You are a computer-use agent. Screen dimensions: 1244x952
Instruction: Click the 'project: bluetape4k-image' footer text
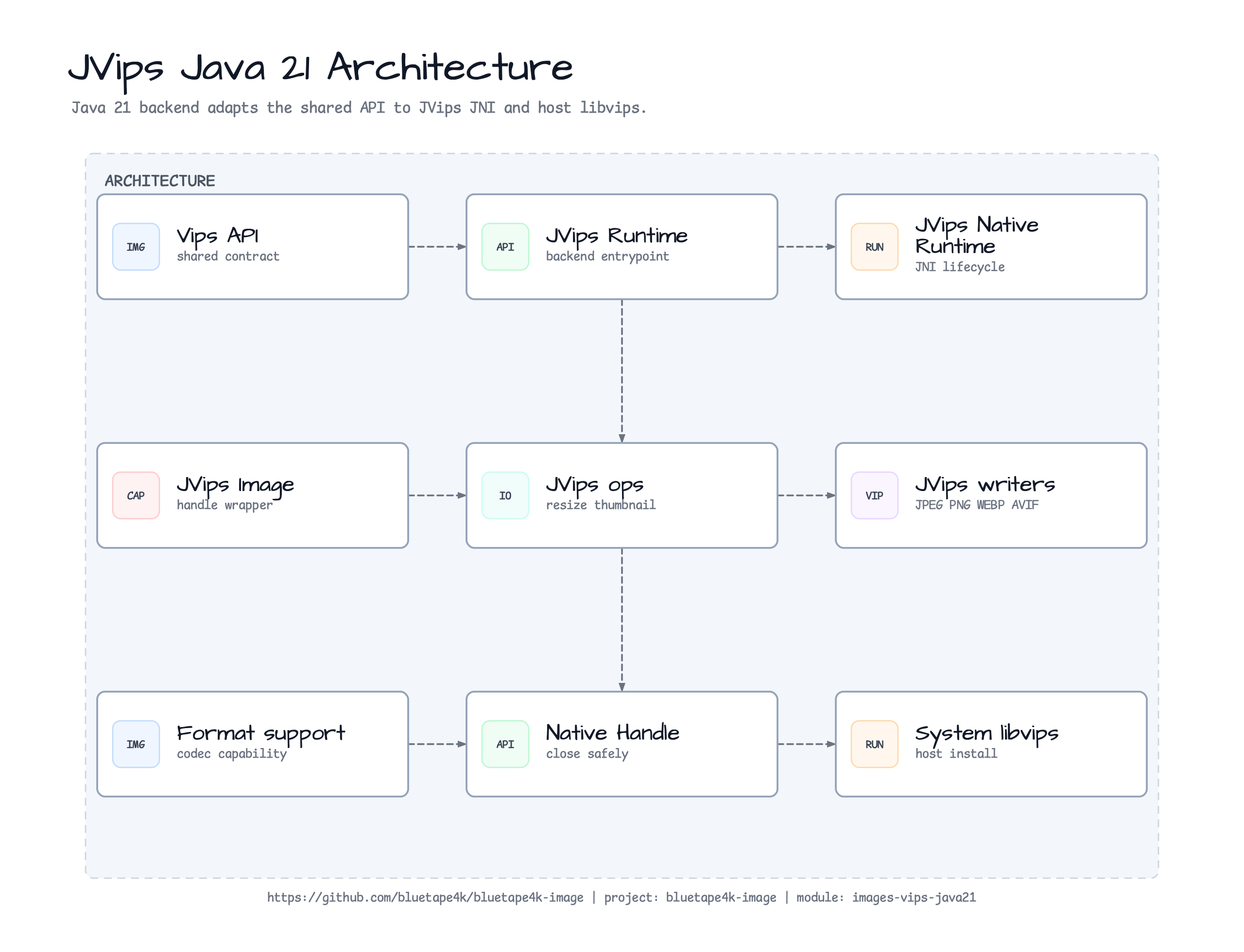pos(690,898)
